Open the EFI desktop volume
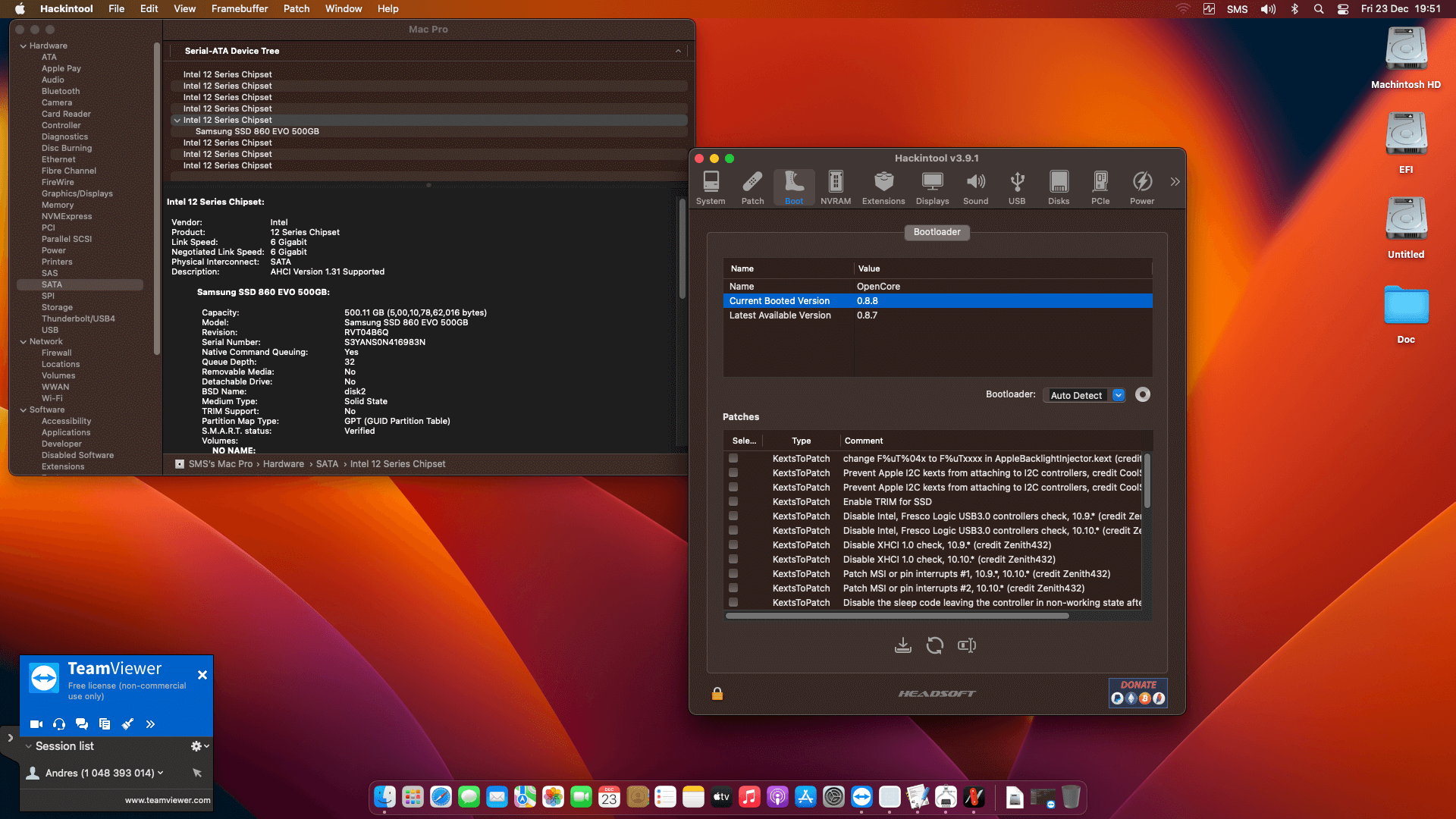Image resolution: width=1456 pixels, height=819 pixels. [1406, 142]
